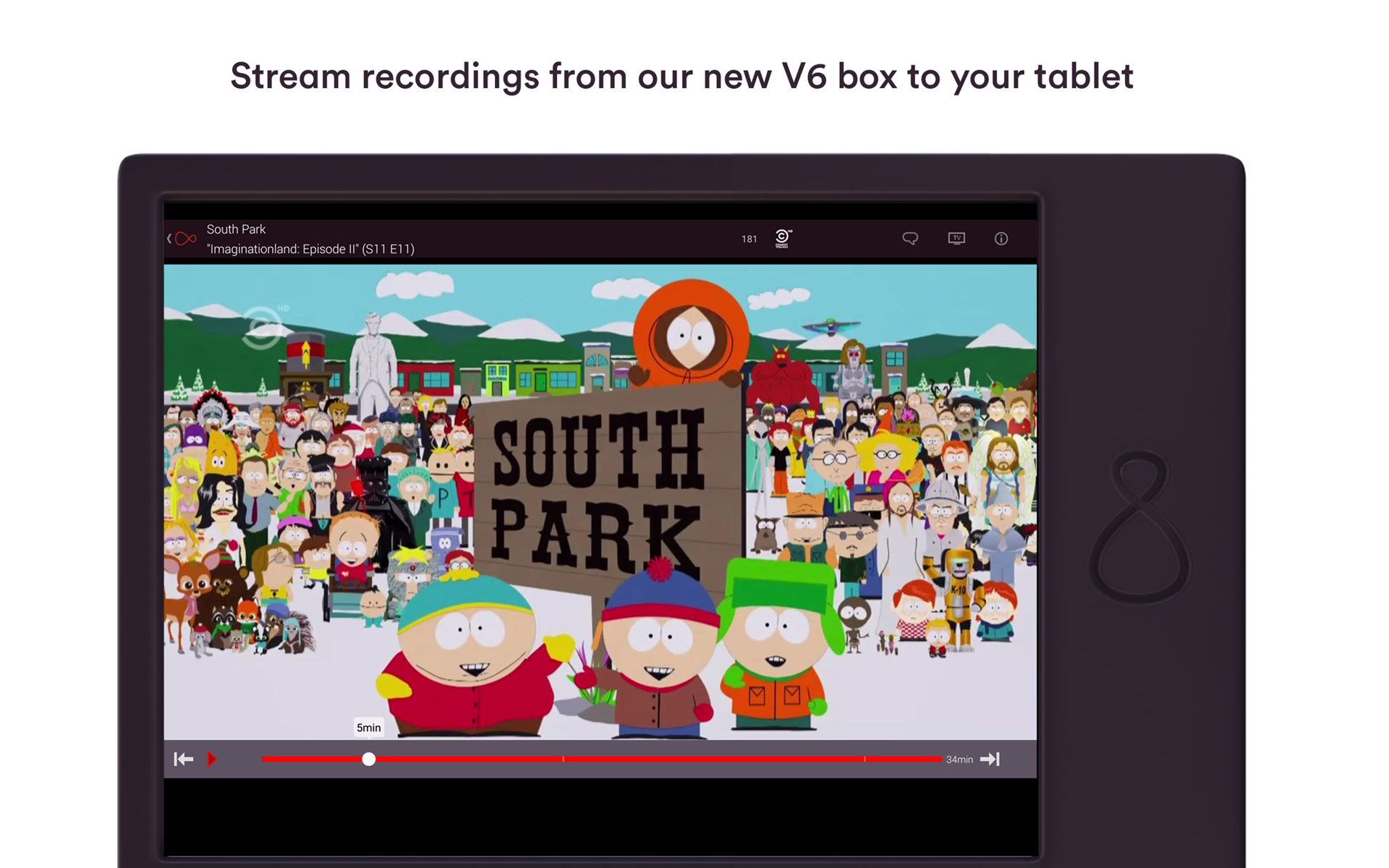The width and height of the screenshot is (1389, 868).
Task: Open the speech bubble comment icon
Action: tap(910, 238)
